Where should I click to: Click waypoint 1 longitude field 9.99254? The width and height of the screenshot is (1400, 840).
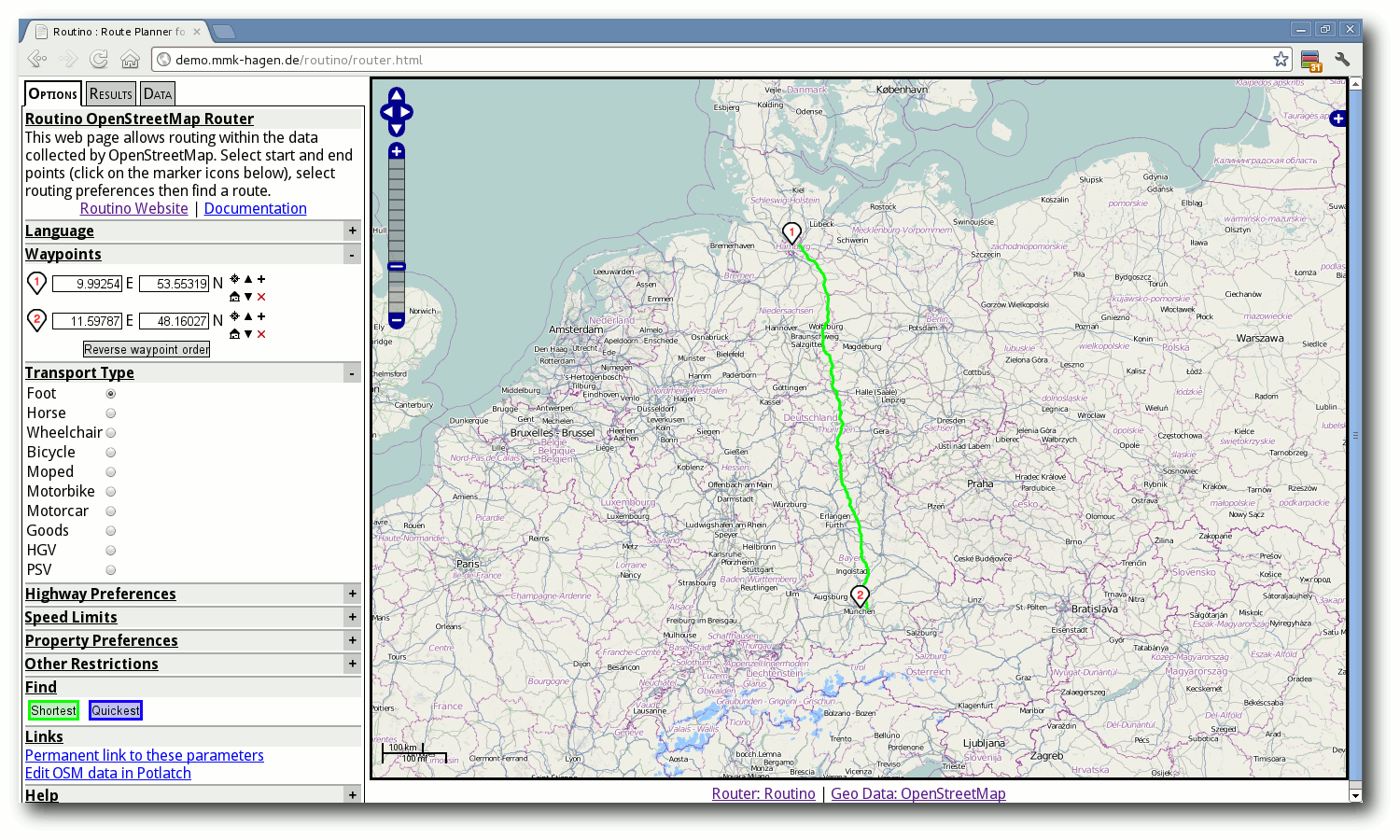pos(88,284)
